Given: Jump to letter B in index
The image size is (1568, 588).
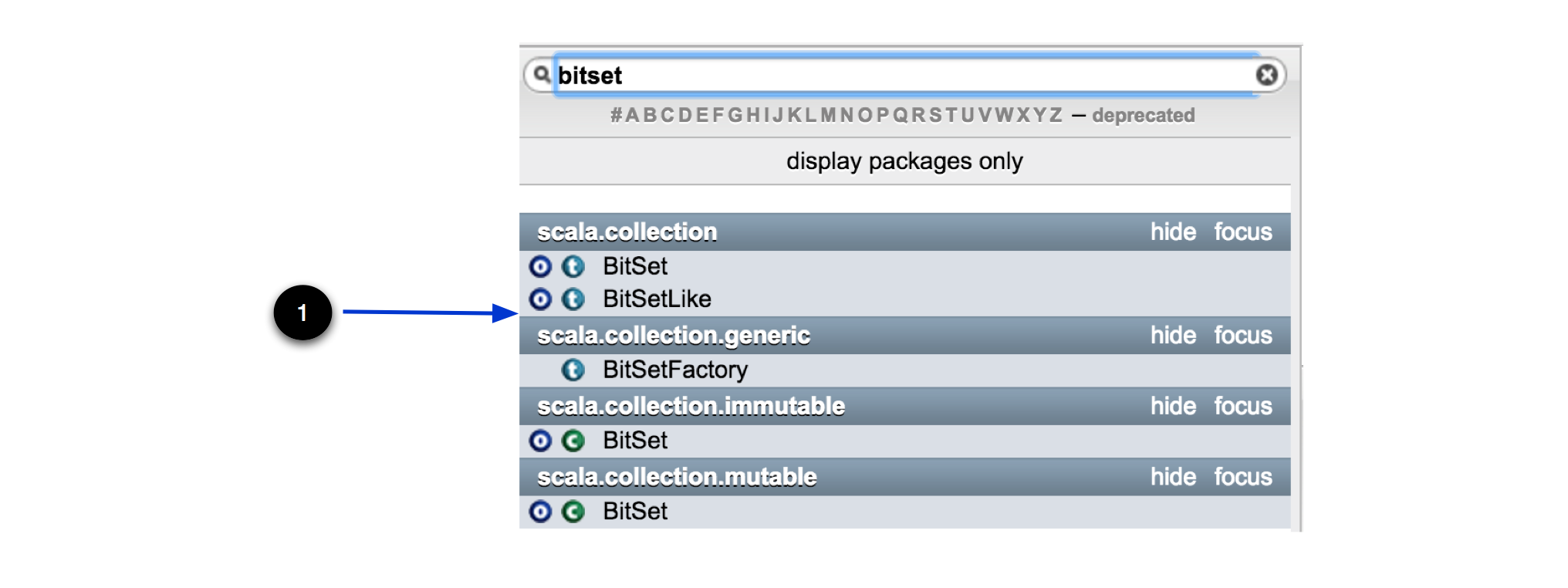Looking at the screenshot, I should [650, 116].
